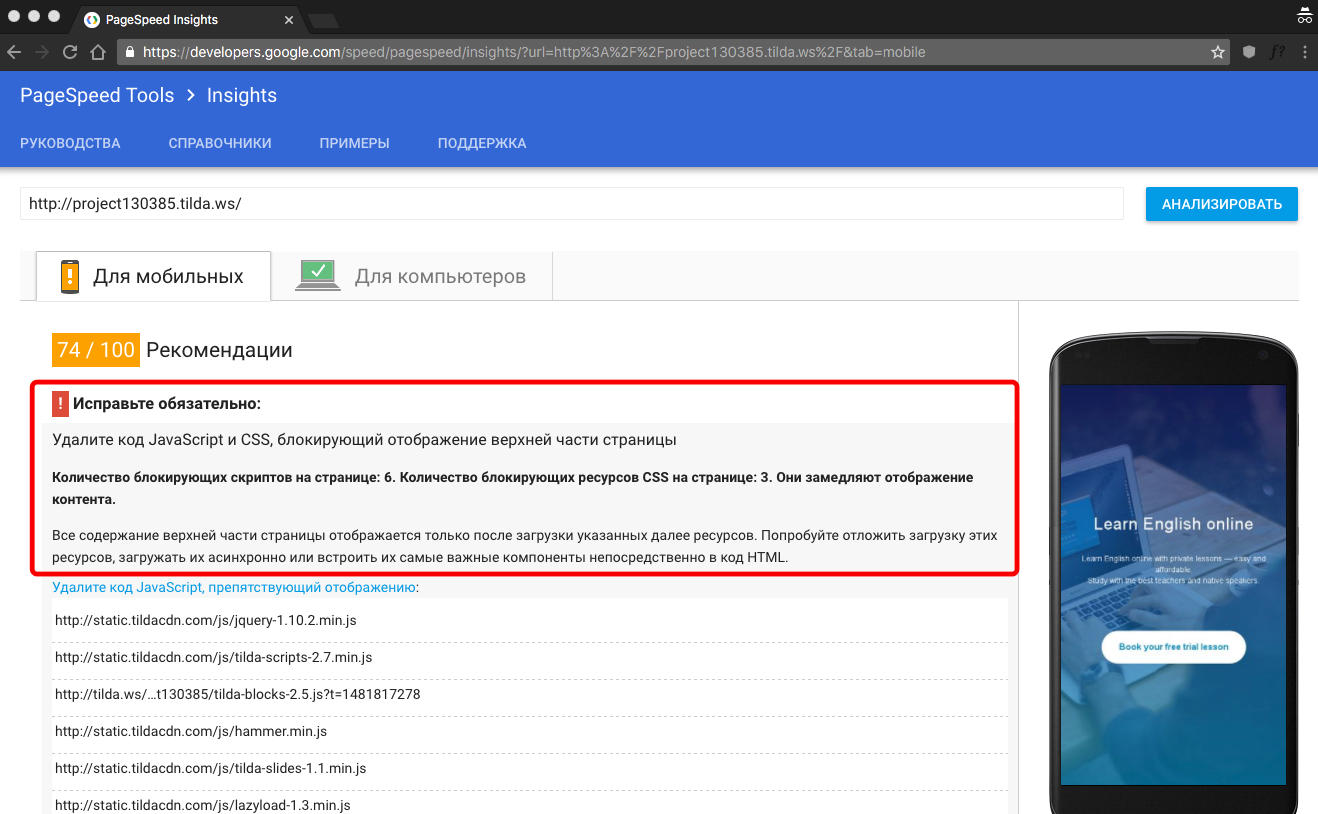The width and height of the screenshot is (1318, 814).
Task: Click the f? extension icon
Action: [x=1277, y=52]
